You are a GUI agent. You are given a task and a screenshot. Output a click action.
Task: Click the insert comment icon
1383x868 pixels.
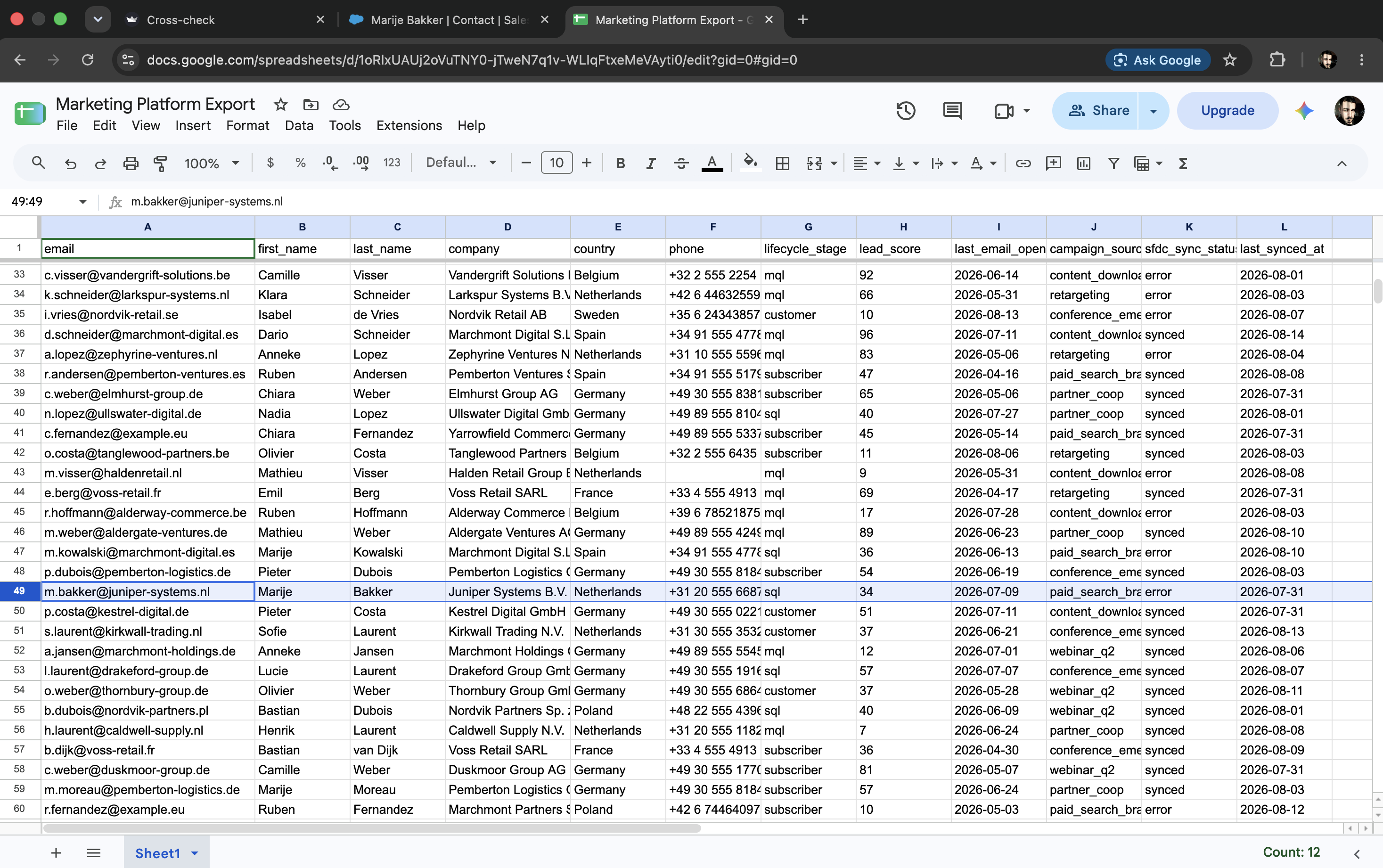pos(1054,163)
